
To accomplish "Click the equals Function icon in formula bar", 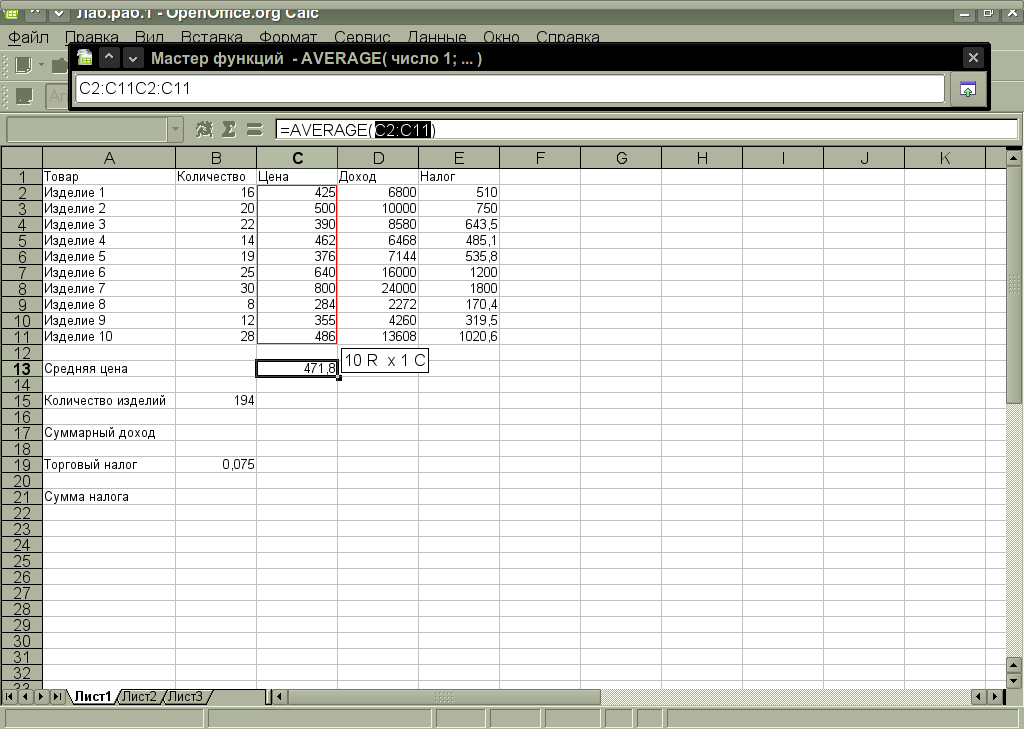I will (x=254, y=129).
